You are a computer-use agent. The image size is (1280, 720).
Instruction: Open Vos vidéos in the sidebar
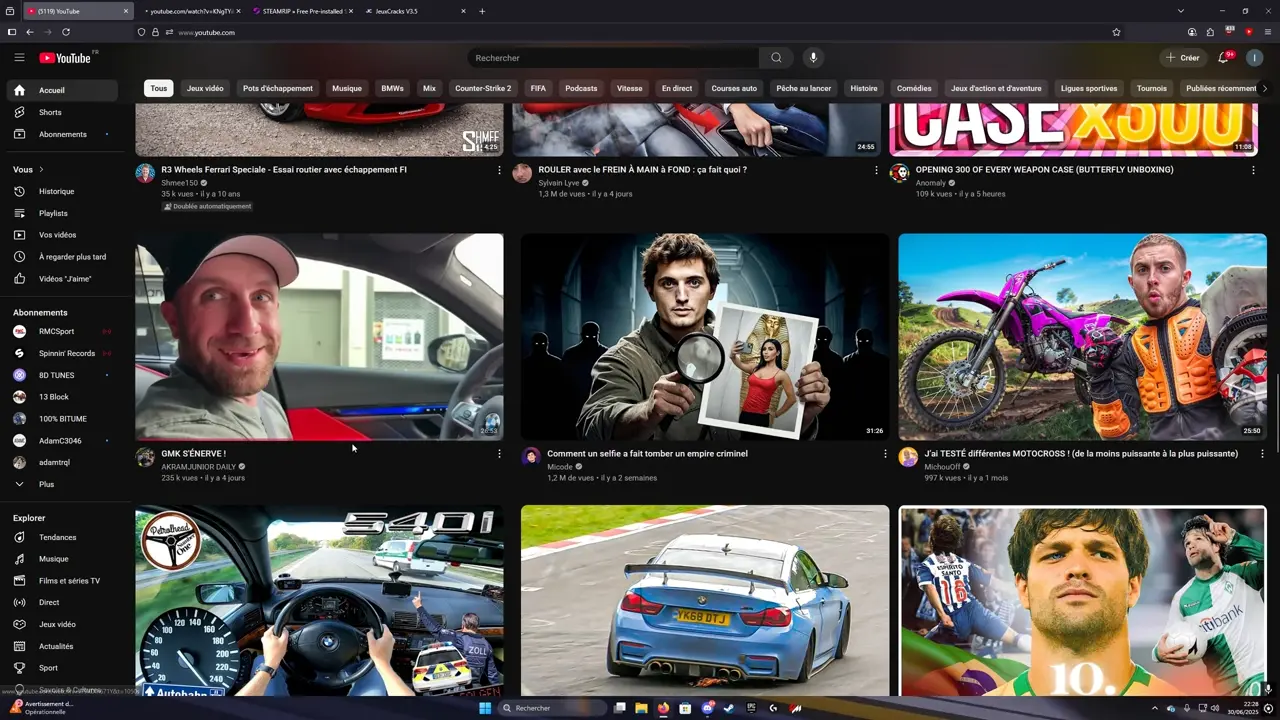[60, 235]
